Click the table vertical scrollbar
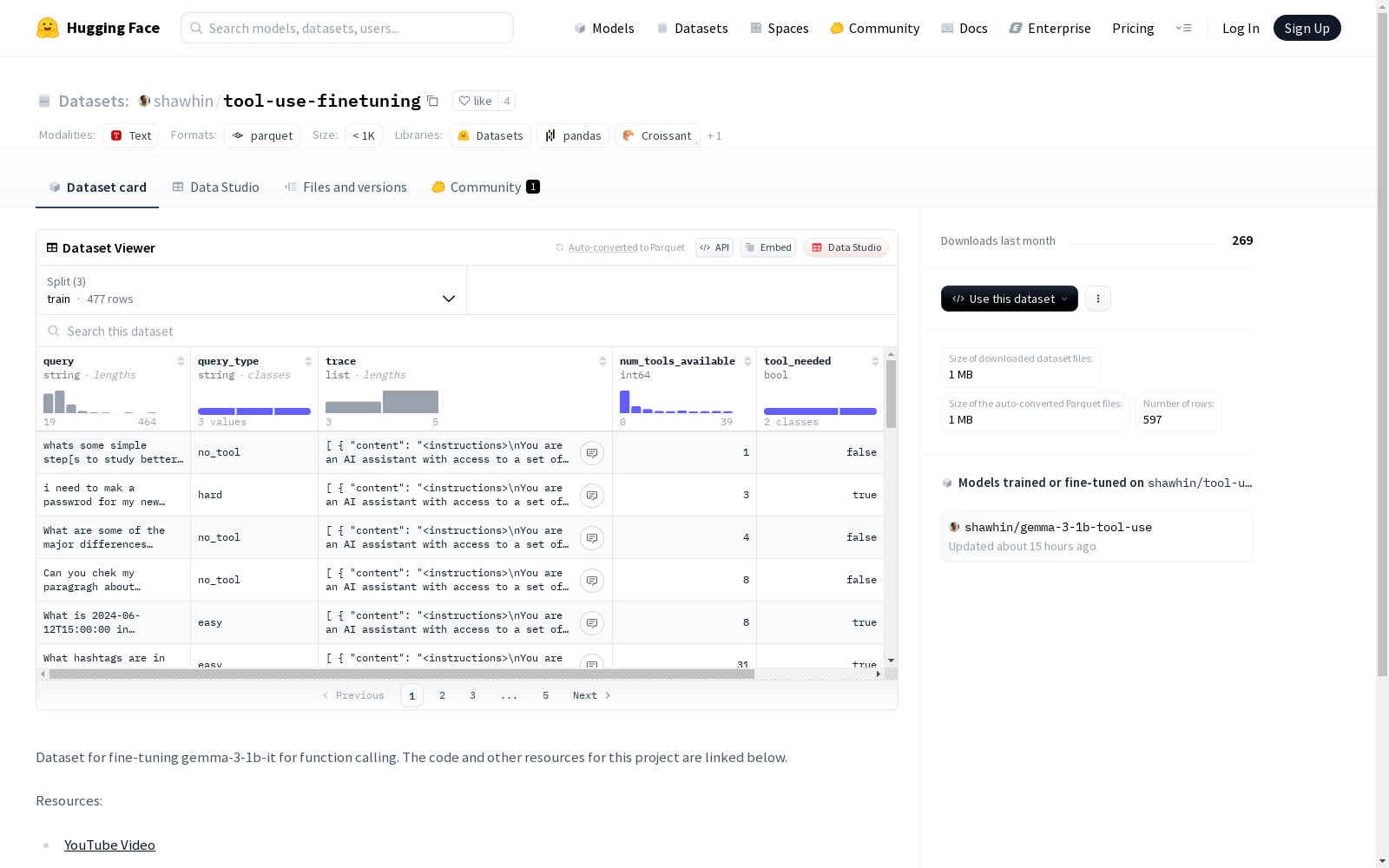This screenshot has width=1389, height=868. click(891, 394)
